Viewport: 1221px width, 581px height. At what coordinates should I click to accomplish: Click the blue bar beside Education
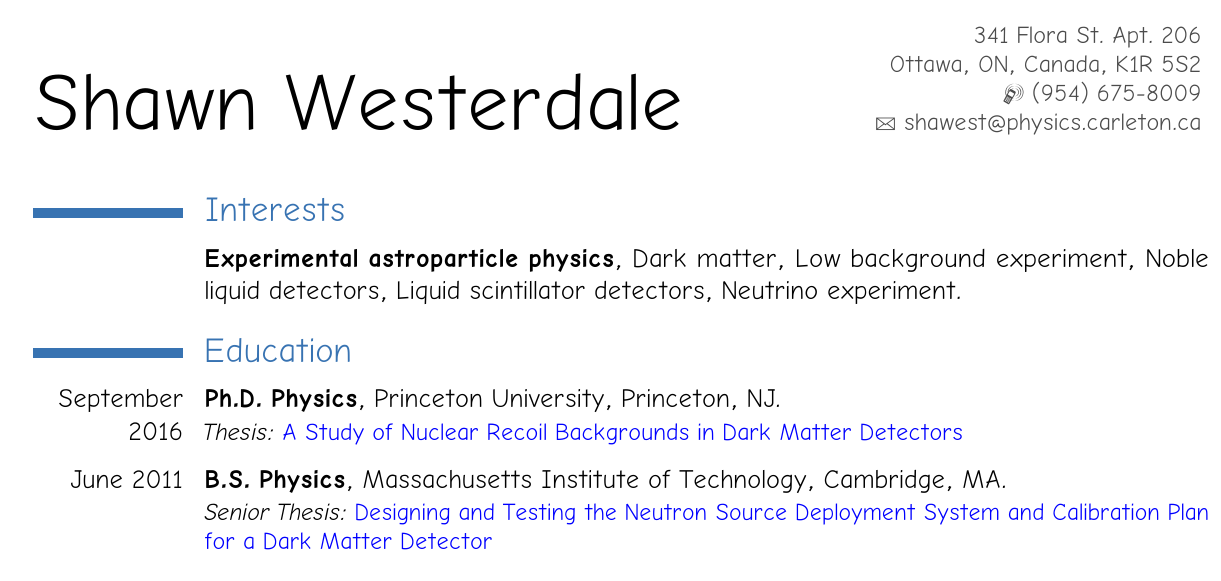(108, 352)
